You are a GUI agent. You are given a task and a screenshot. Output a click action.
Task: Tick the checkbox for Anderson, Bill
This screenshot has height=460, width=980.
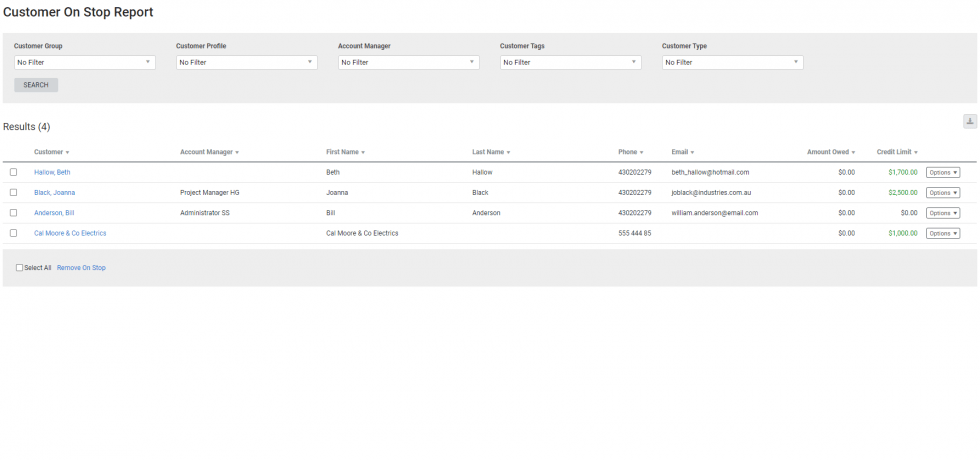tap(14, 213)
